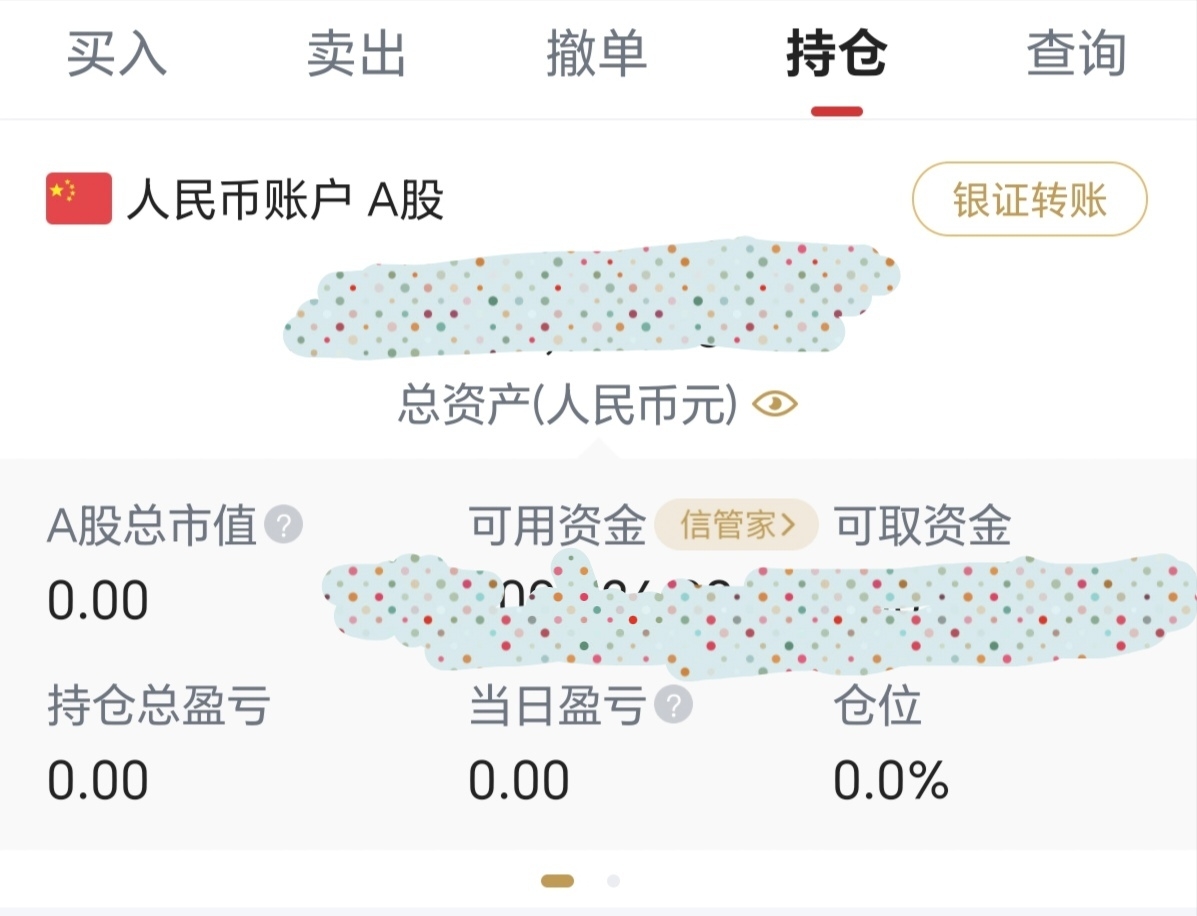Click the China flag account icon
Screen dimensions: 1197x916
point(79,198)
